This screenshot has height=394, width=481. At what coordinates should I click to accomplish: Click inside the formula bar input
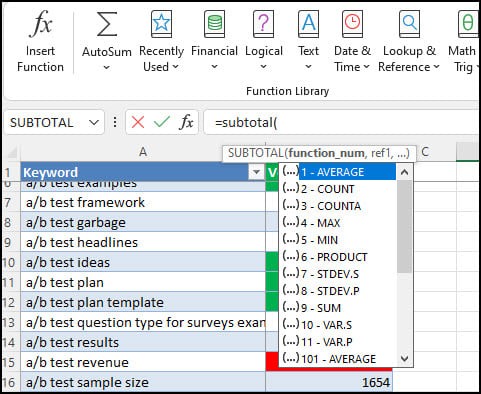pos(342,122)
